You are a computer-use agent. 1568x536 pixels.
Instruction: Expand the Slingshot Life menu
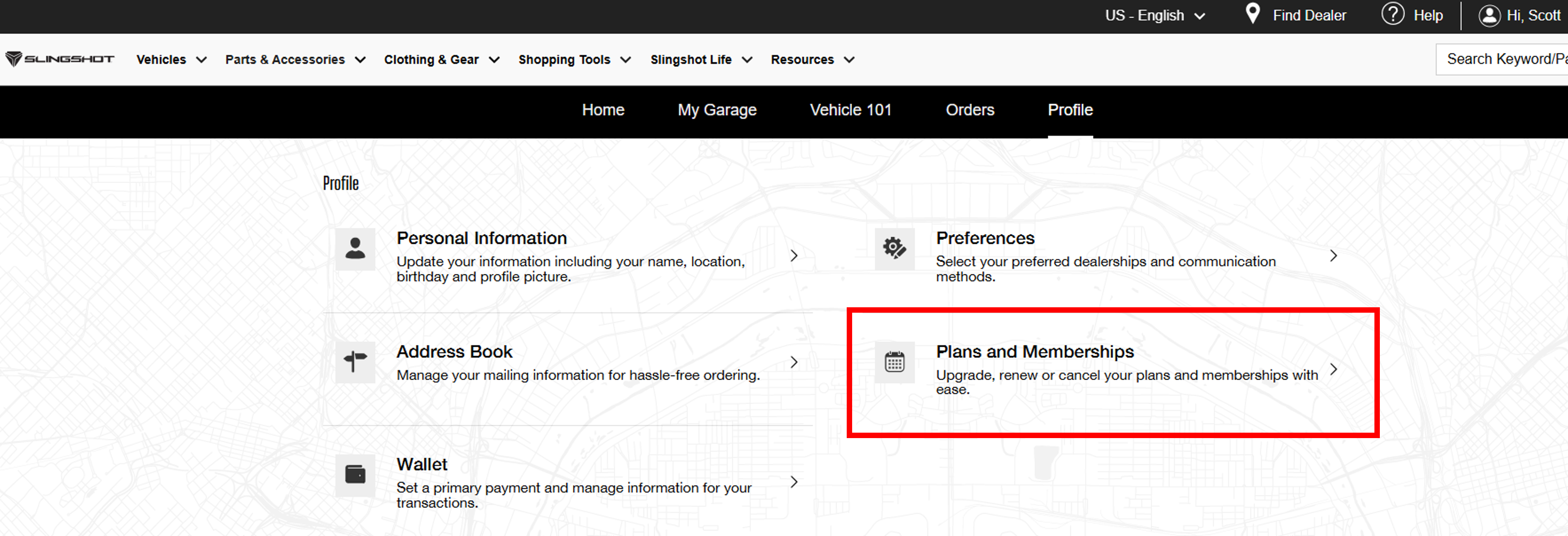[x=701, y=60]
